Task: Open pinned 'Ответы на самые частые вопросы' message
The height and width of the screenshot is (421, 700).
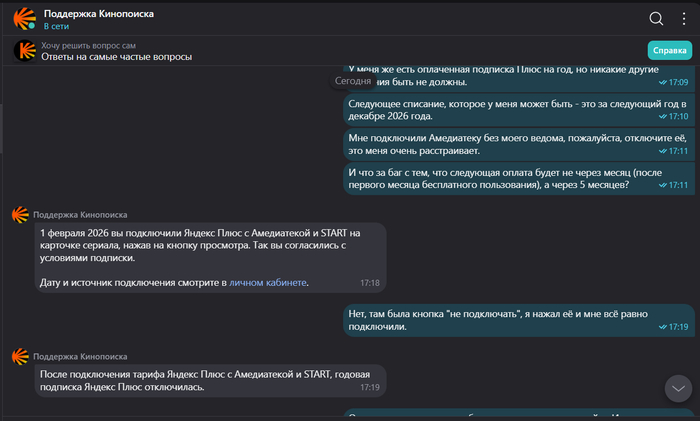Action: [116, 57]
